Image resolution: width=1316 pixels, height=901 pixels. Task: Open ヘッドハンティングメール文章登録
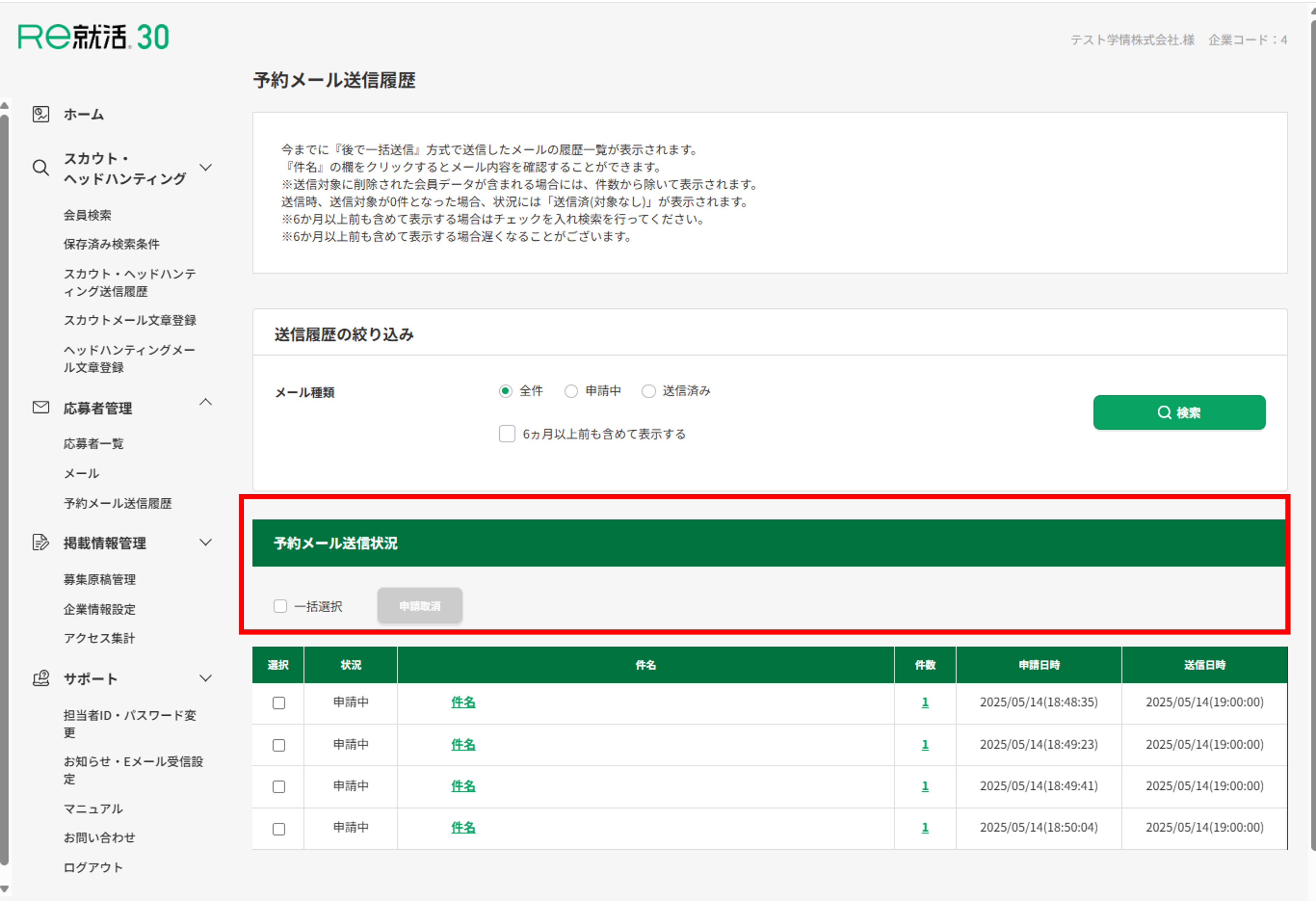coord(130,359)
